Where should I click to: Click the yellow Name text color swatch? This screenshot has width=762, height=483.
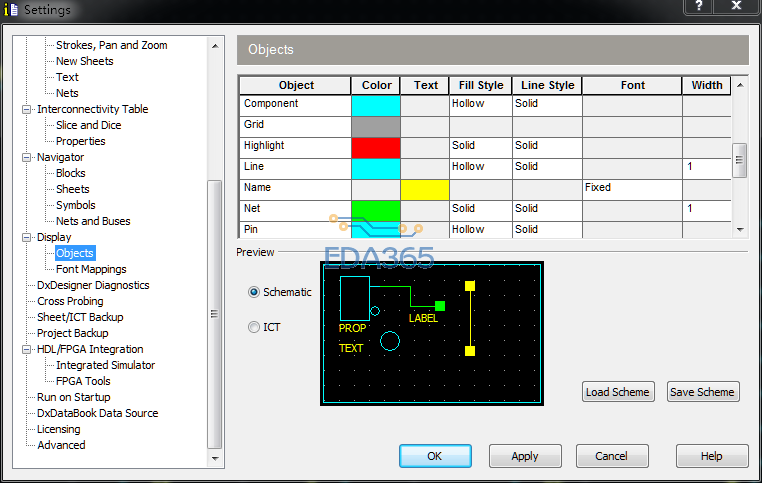pyautogui.click(x=425, y=188)
